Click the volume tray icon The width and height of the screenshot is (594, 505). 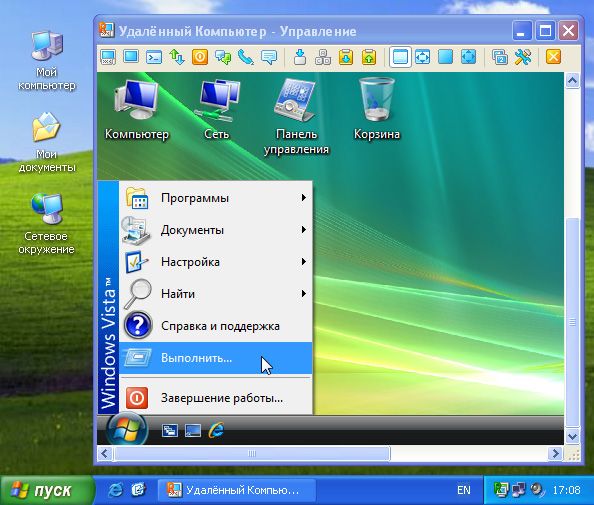coord(536,490)
